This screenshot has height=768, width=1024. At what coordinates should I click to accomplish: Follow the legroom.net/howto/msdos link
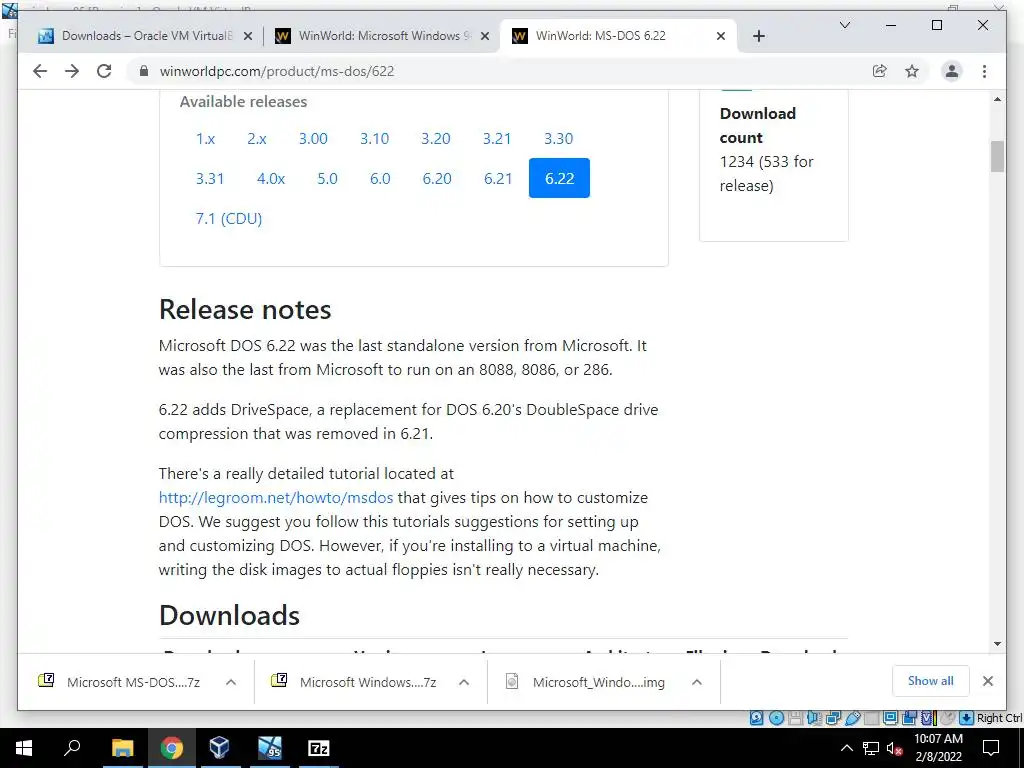click(x=276, y=498)
